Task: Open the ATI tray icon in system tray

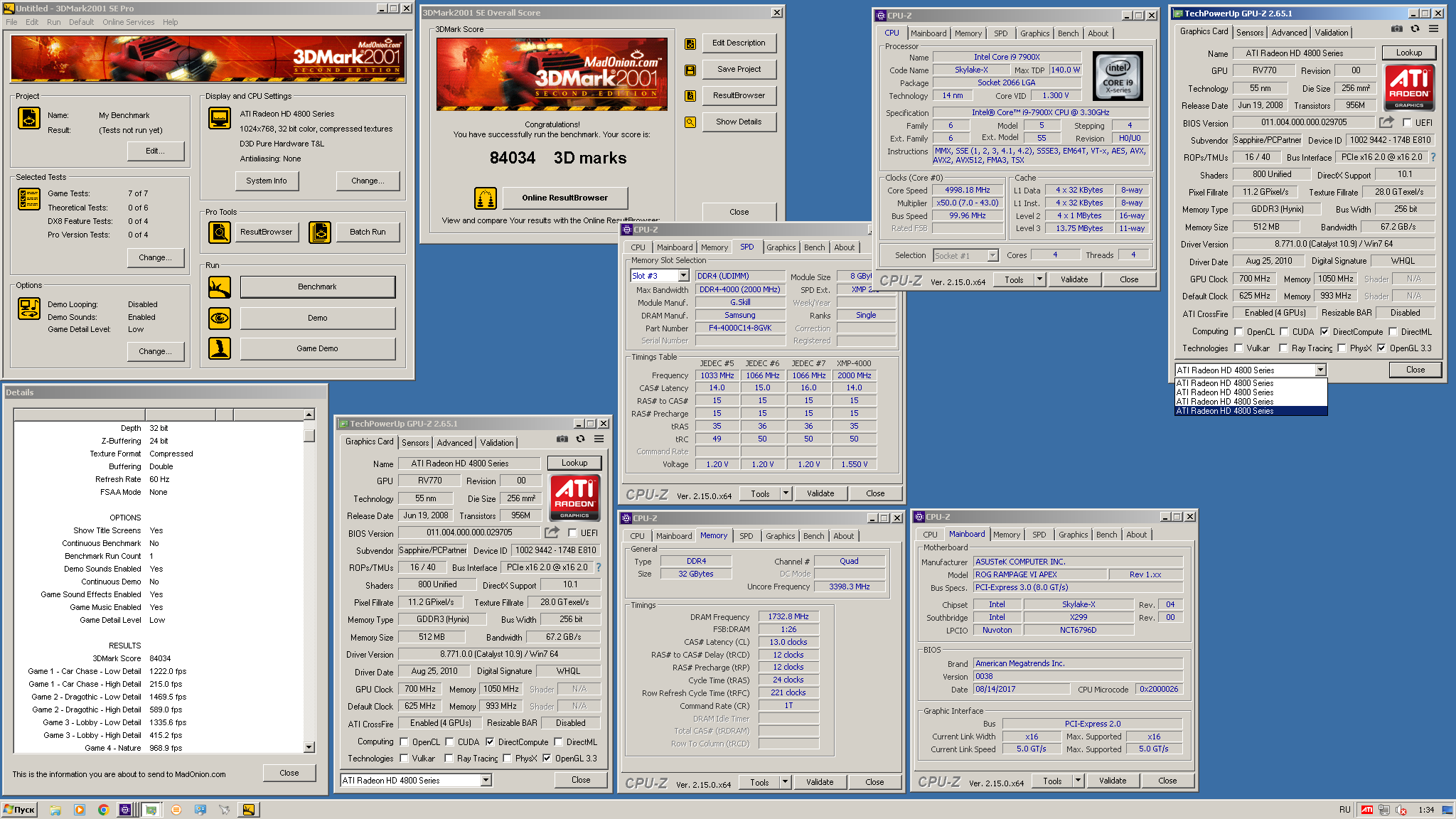Action: [x=1367, y=810]
